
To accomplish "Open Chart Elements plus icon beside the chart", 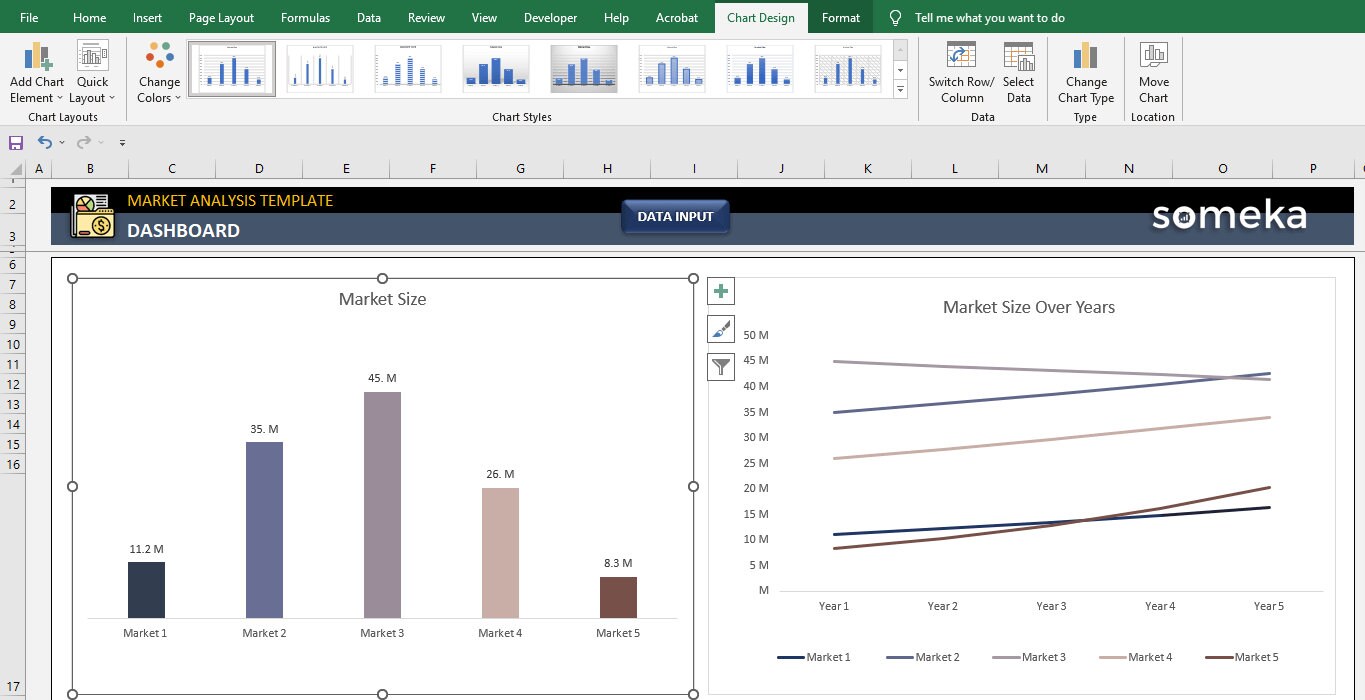I will (x=721, y=290).
